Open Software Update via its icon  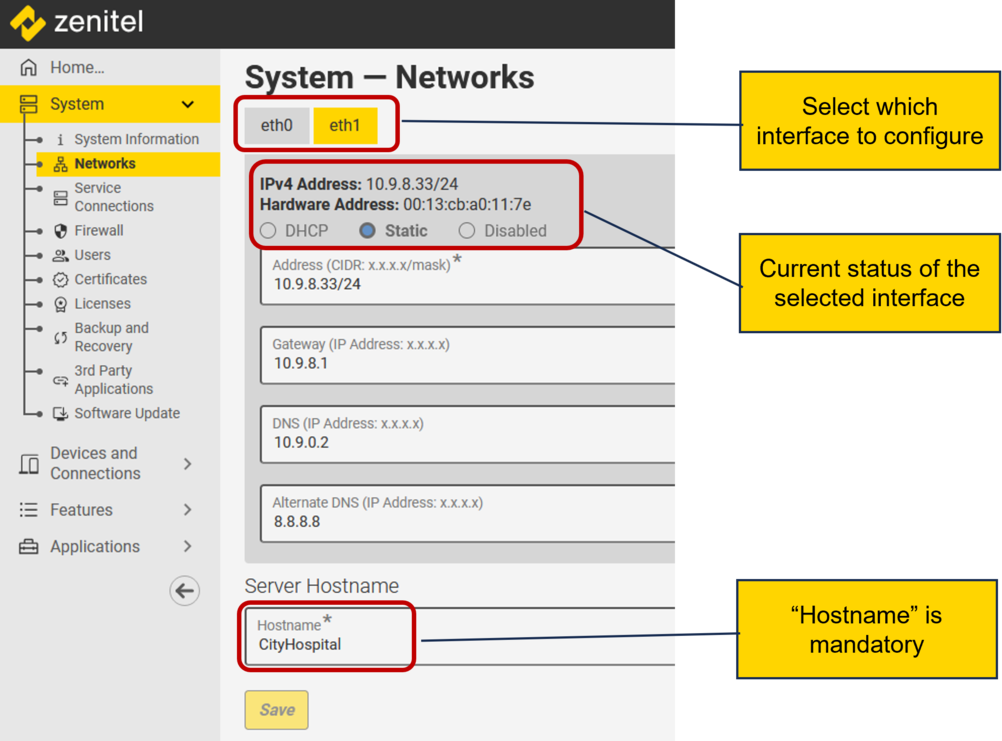click(62, 413)
